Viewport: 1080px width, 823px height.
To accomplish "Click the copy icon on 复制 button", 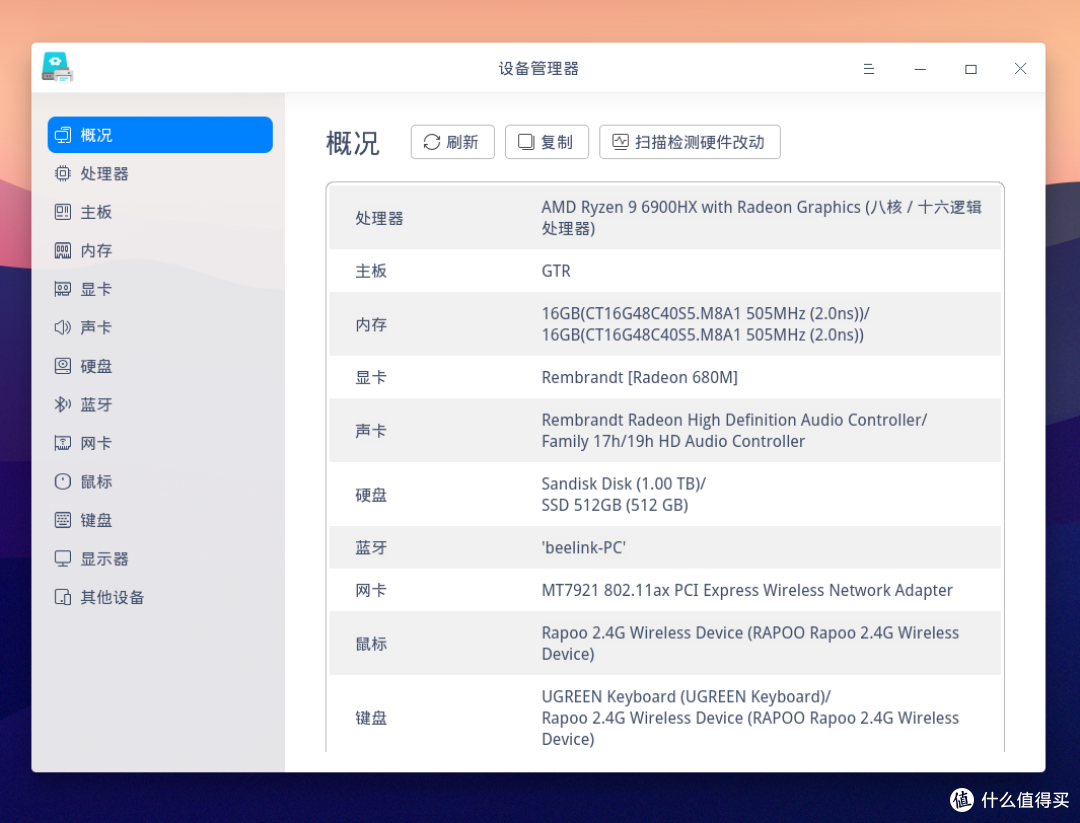I will [x=526, y=142].
